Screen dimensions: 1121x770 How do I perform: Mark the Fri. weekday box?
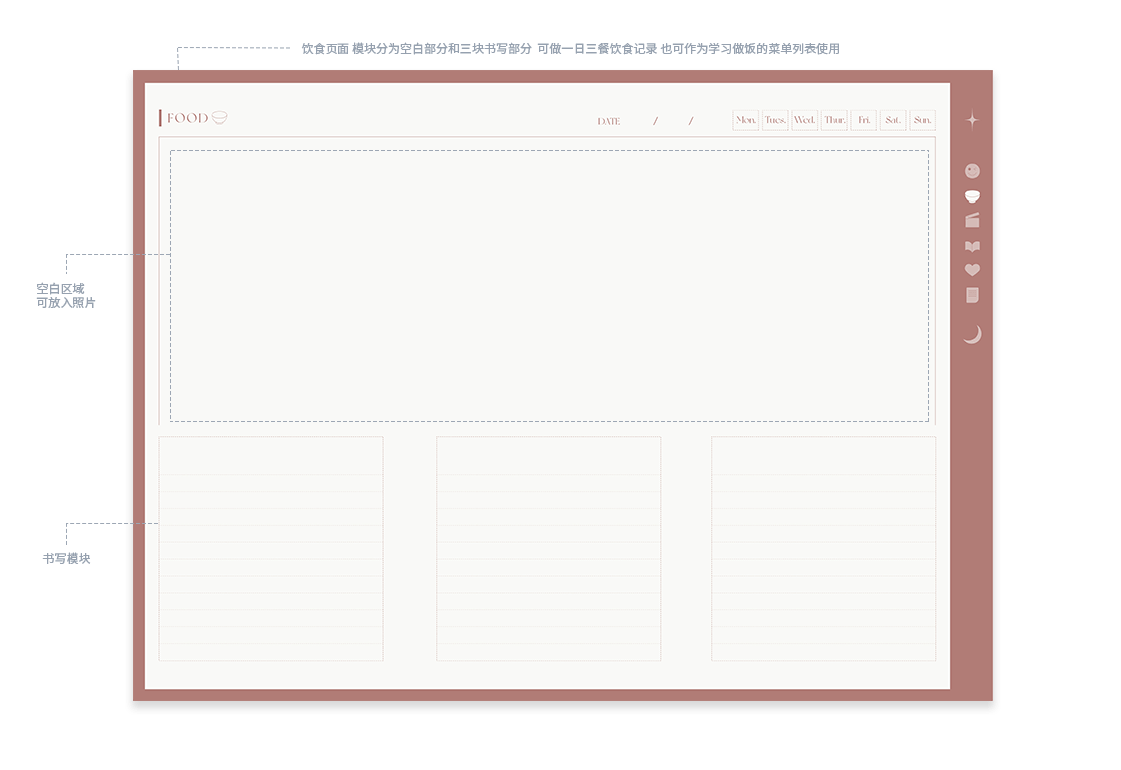(x=864, y=120)
